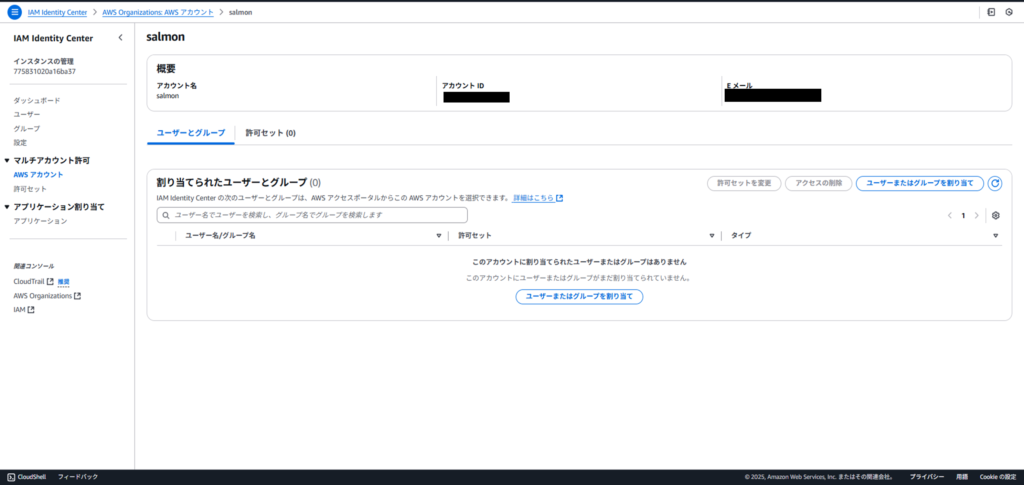Image resolution: width=1024 pixels, height=485 pixels.
Task: Select AWS アカウント in sidebar
Action: pyautogui.click(x=39, y=175)
